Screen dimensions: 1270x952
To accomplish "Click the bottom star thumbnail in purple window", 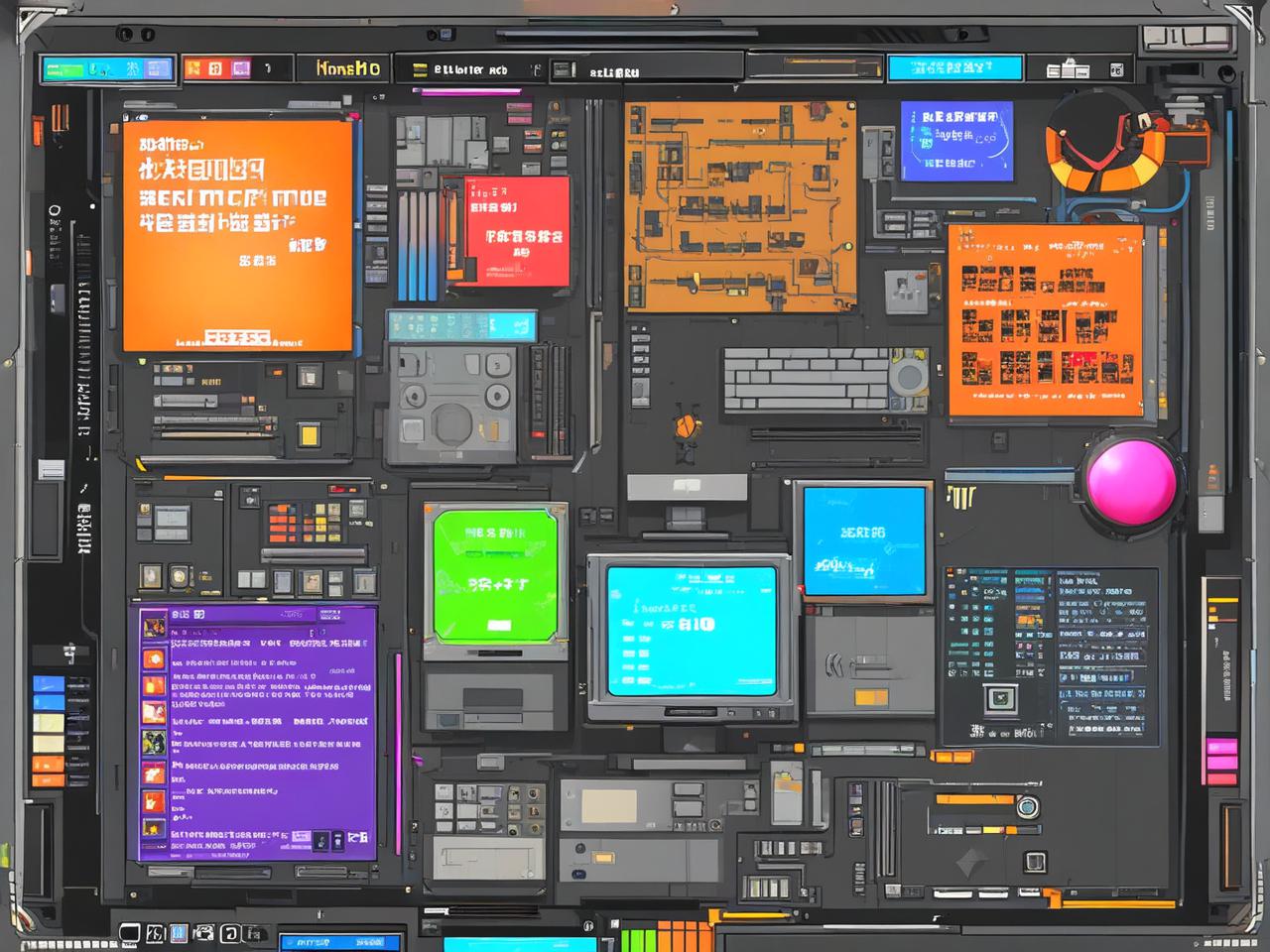I will [154, 828].
